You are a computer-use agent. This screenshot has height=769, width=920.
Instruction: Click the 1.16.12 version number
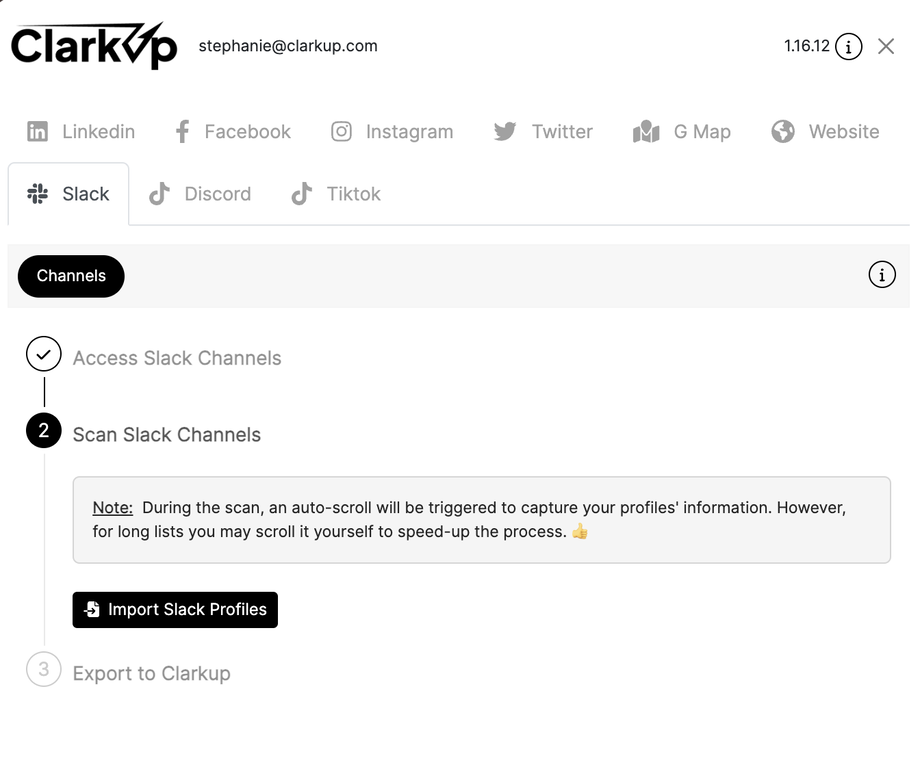[x=807, y=46]
